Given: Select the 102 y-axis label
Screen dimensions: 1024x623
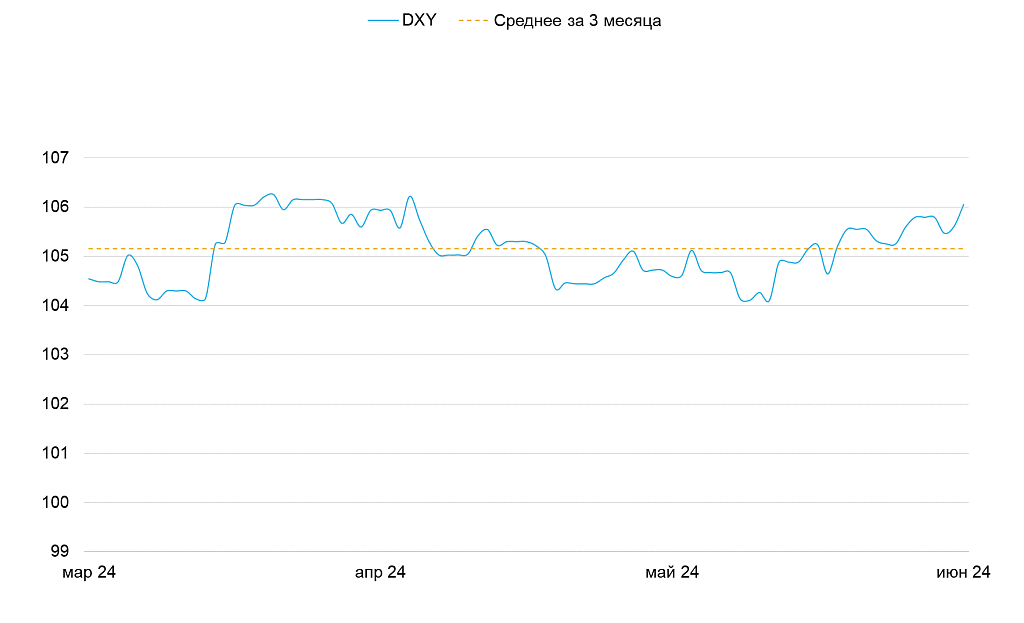Looking at the screenshot, I should 56,404.
